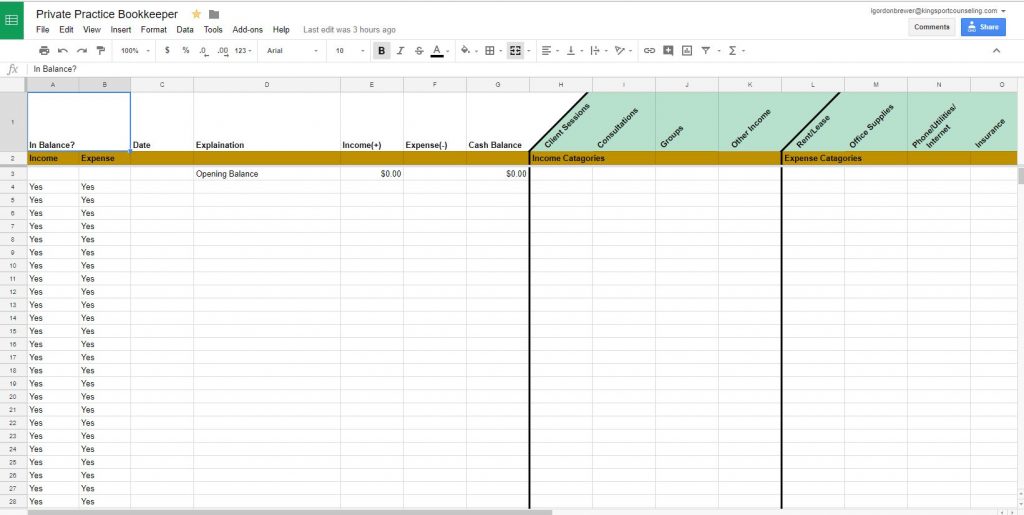Open the Insert menu

[121, 30]
